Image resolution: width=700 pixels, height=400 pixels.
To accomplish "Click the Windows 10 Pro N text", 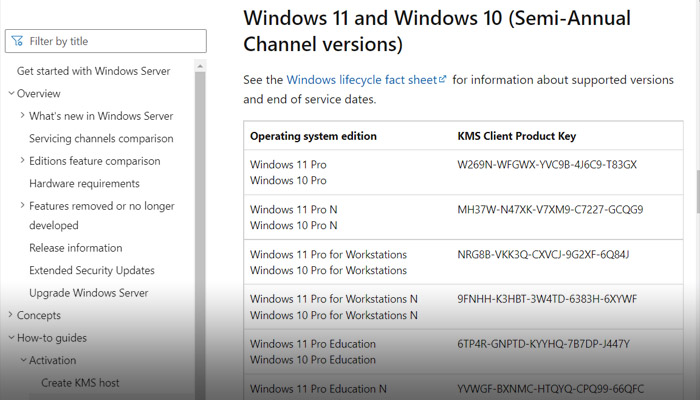I will pos(293,225).
